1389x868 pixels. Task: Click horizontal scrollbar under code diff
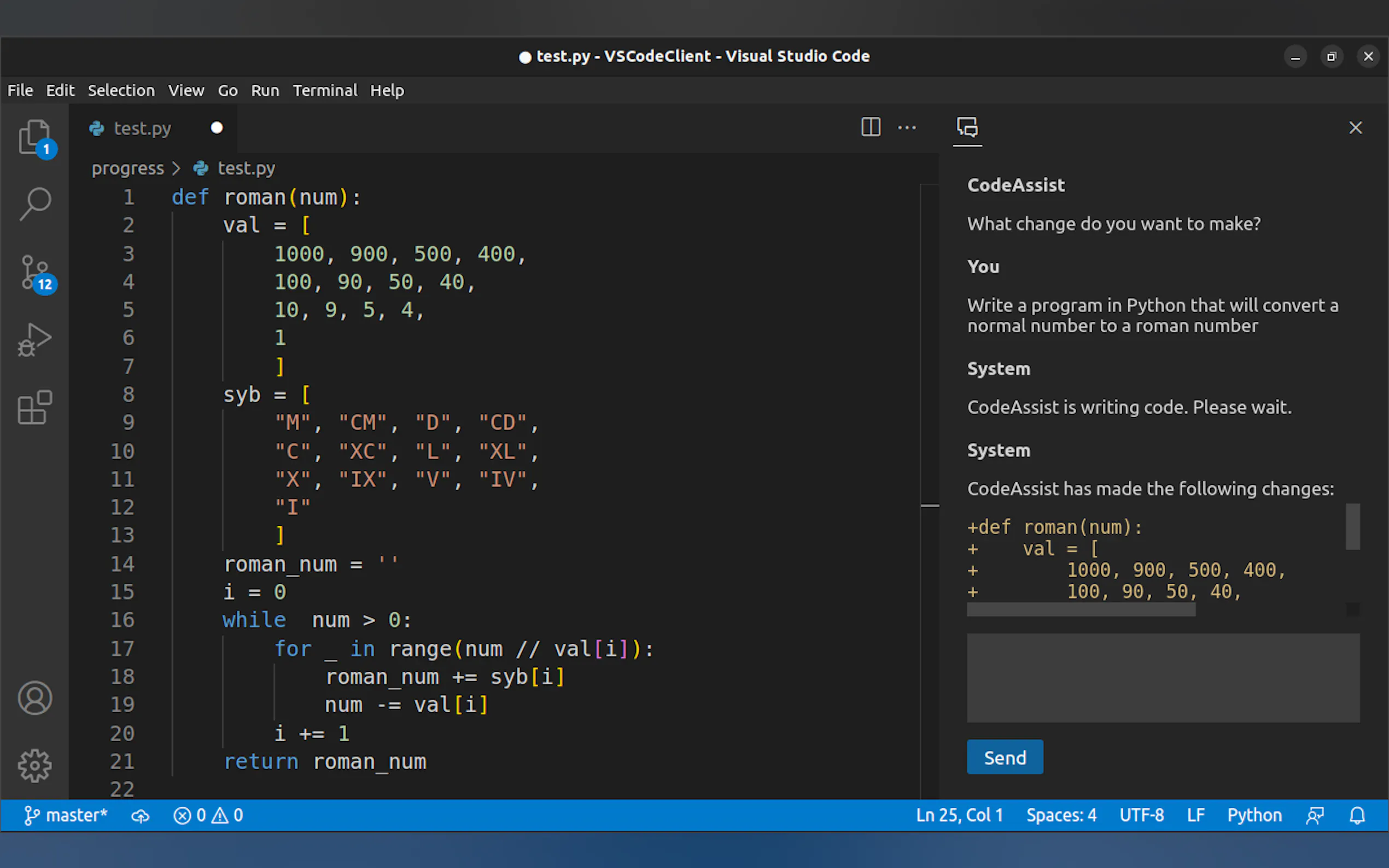pos(1081,609)
